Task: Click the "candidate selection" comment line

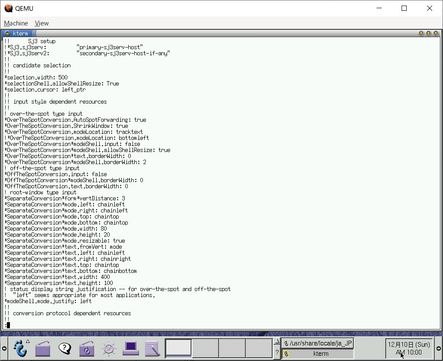Action: point(38,65)
